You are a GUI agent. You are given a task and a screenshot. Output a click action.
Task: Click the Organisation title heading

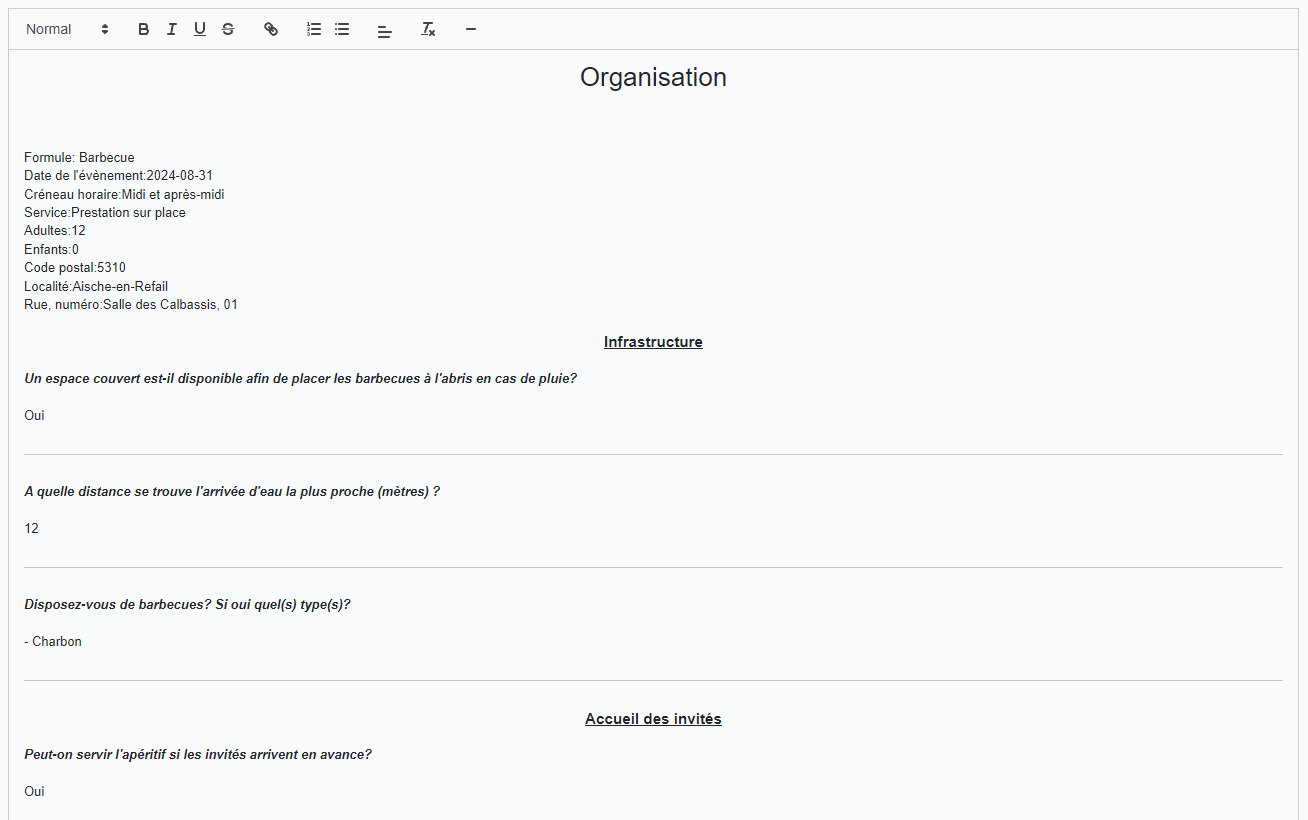(653, 77)
